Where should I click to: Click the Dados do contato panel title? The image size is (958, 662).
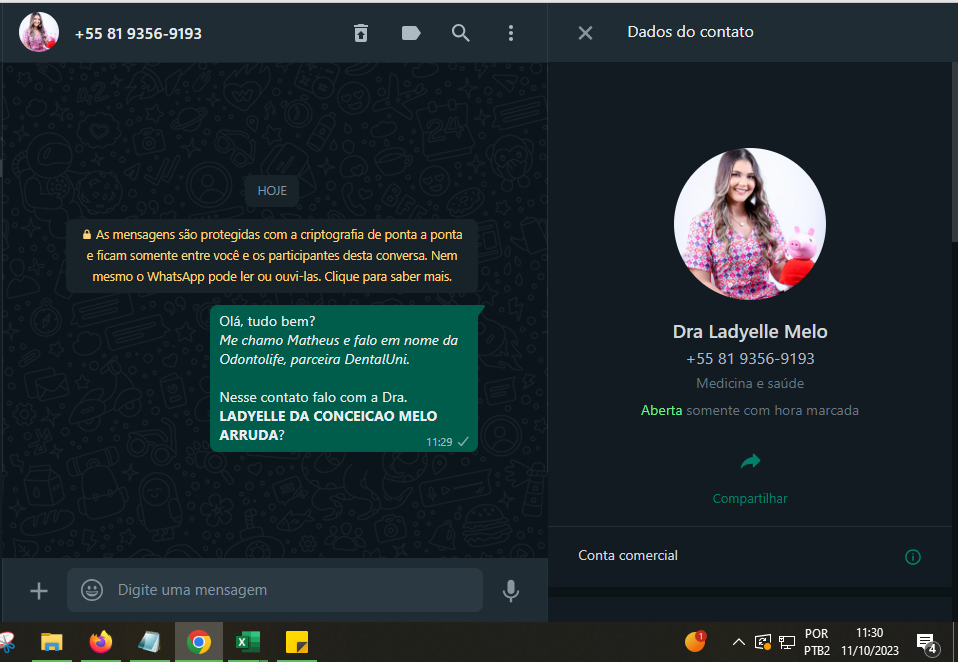(x=690, y=32)
